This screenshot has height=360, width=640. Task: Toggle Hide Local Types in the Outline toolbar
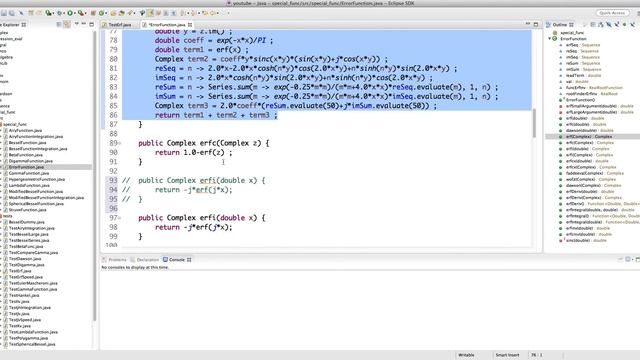[632, 24]
